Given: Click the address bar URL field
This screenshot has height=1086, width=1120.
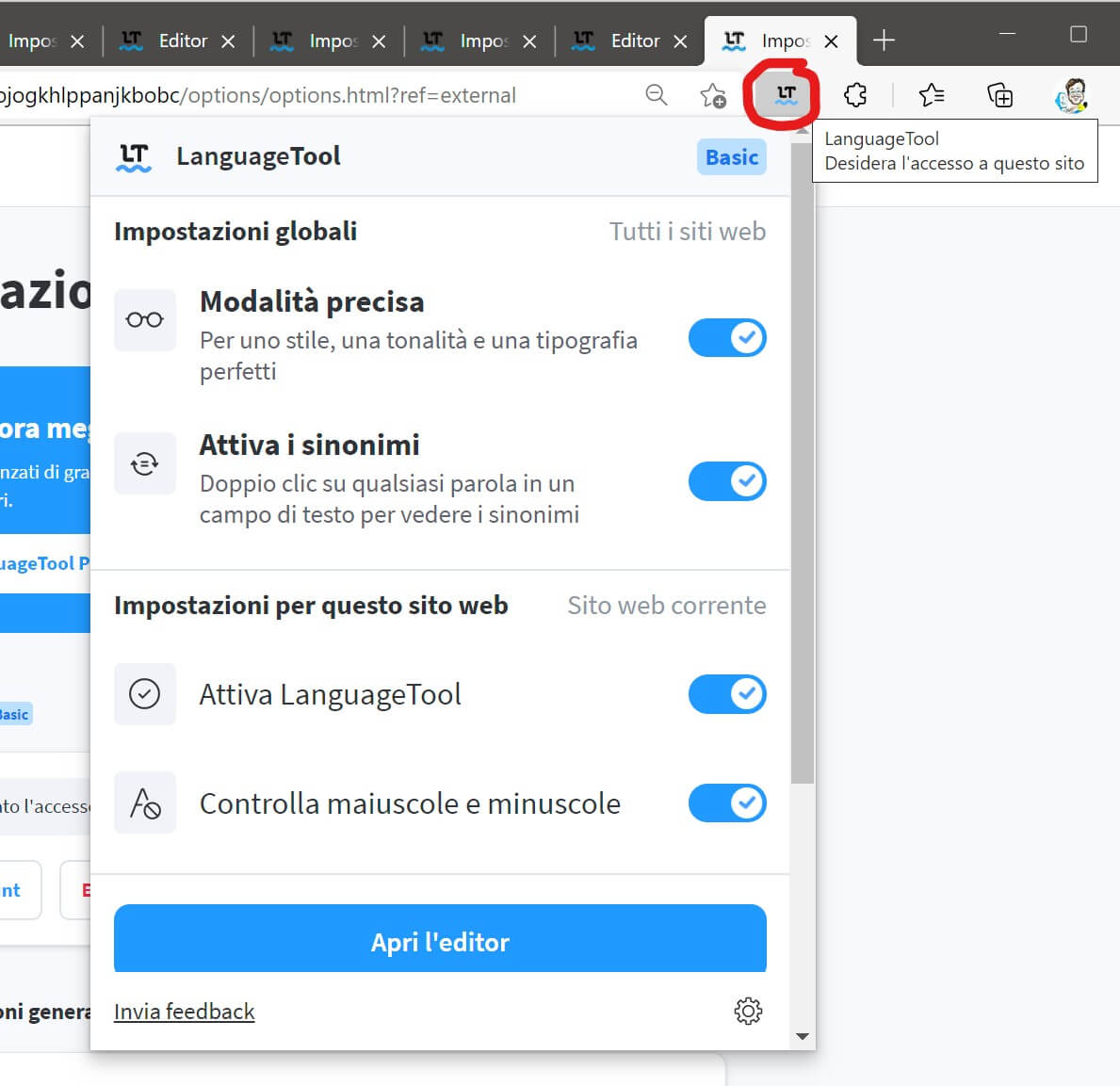Looking at the screenshot, I should (x=283, y=95).
